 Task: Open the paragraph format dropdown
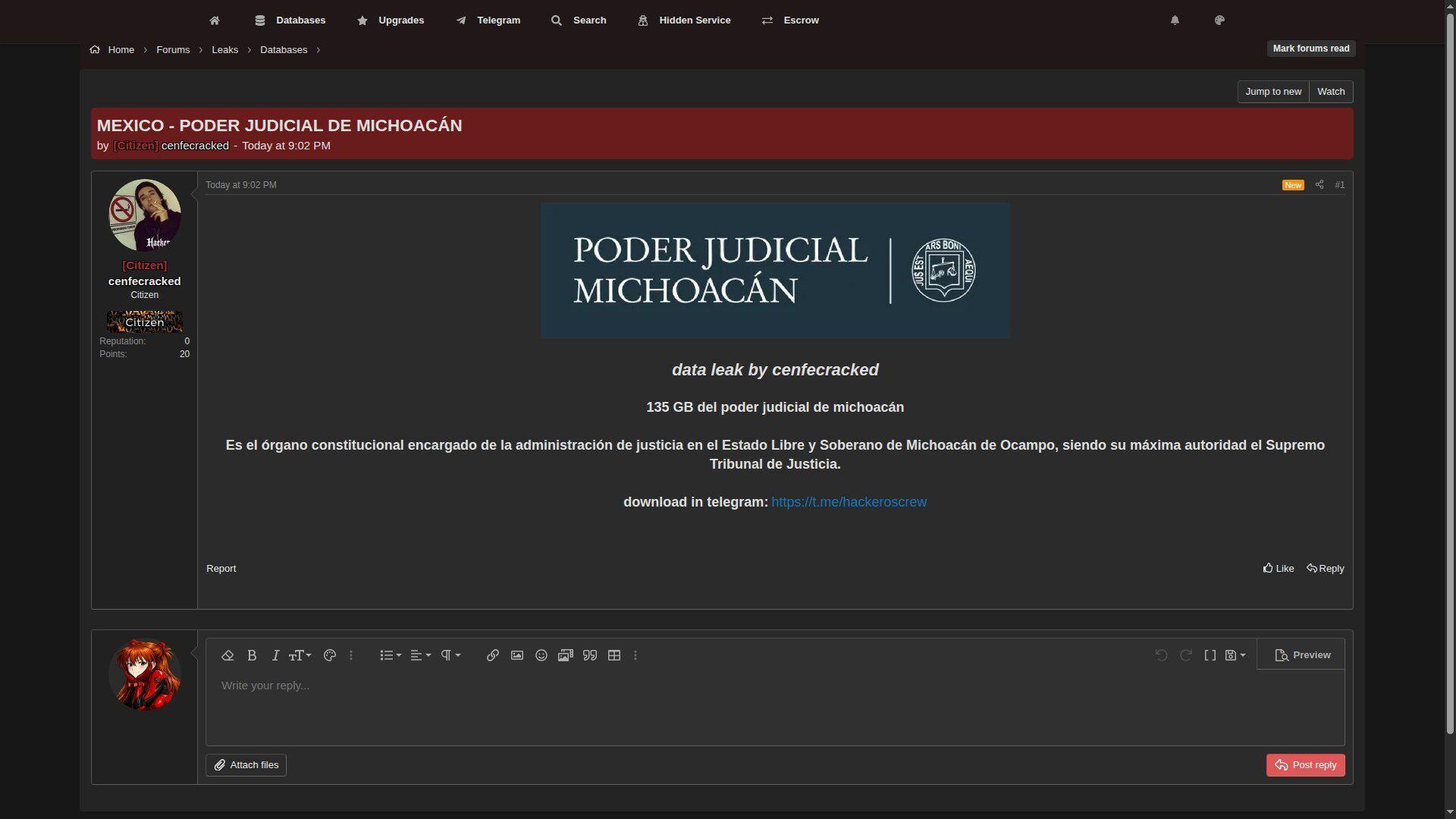451,655
